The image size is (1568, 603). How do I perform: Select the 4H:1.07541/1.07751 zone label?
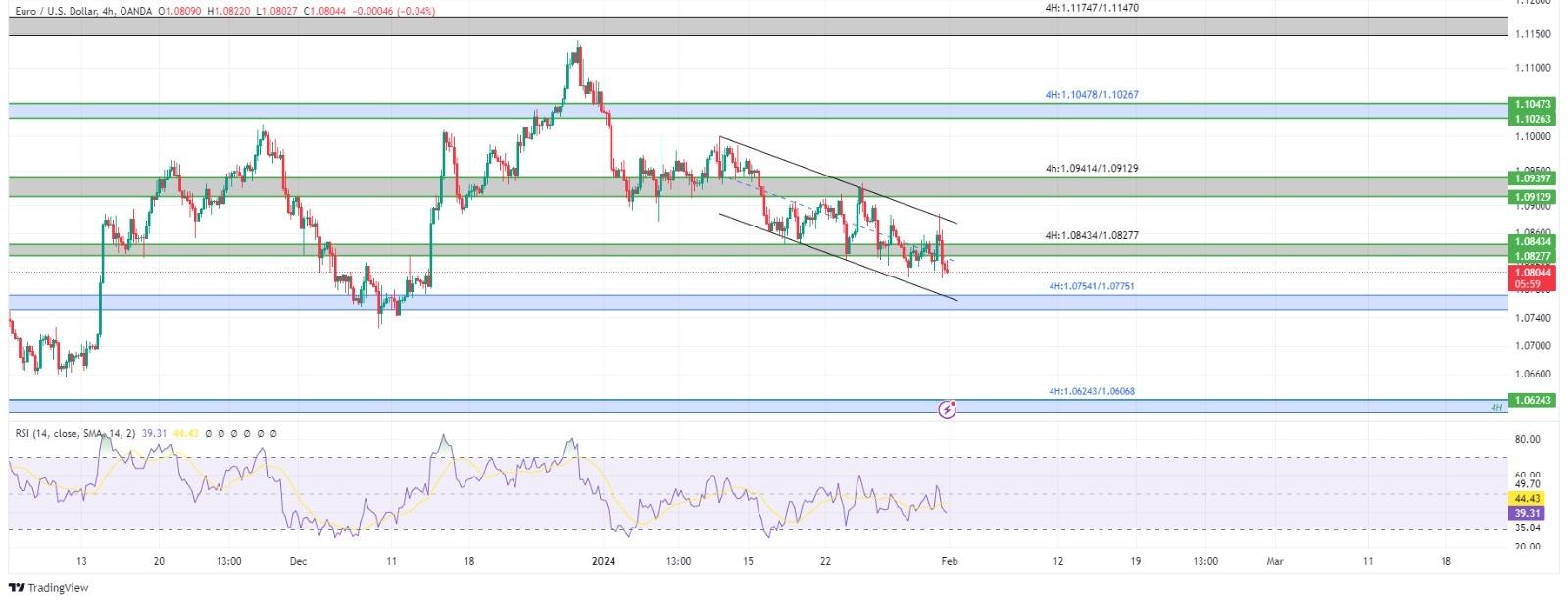(x=1092, y=287)
